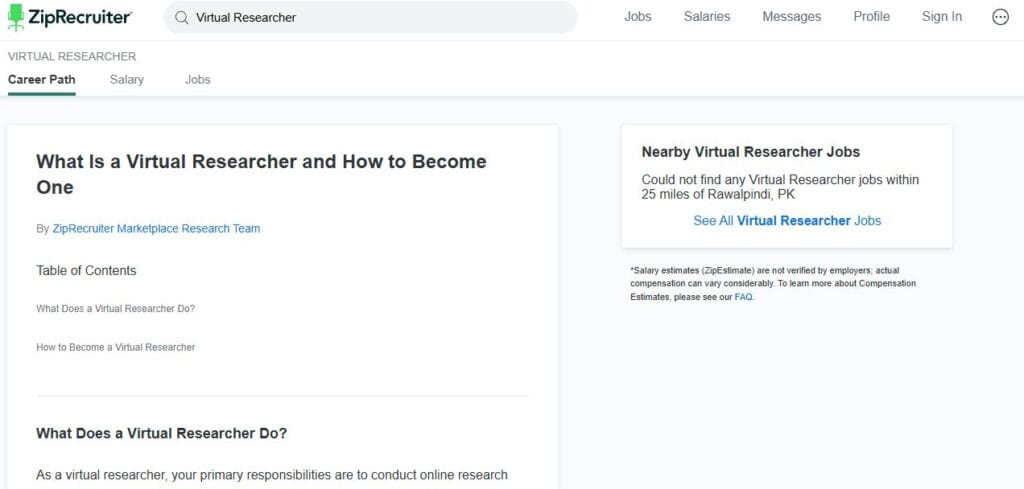Go to Salaries in the top navigation

click(x=707, y=17)
